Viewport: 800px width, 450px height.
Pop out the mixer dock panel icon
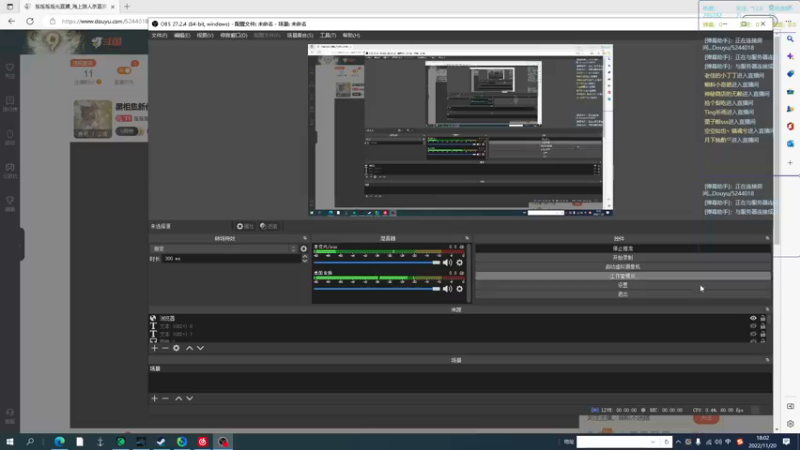[x=467, y=238]
